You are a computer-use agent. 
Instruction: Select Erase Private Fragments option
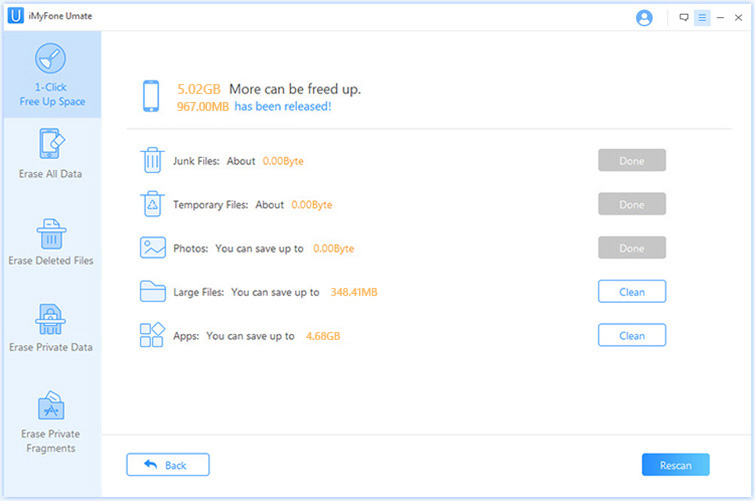click(51, 422)
